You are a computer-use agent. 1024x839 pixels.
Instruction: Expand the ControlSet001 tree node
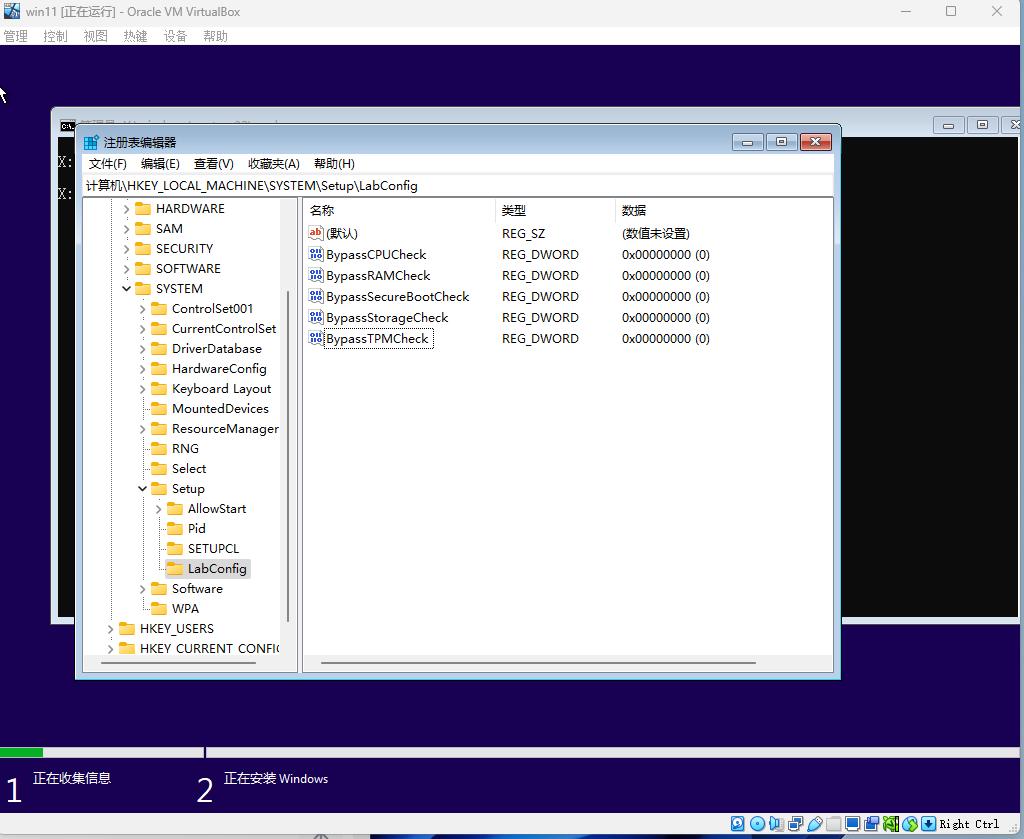click(143, 309)
